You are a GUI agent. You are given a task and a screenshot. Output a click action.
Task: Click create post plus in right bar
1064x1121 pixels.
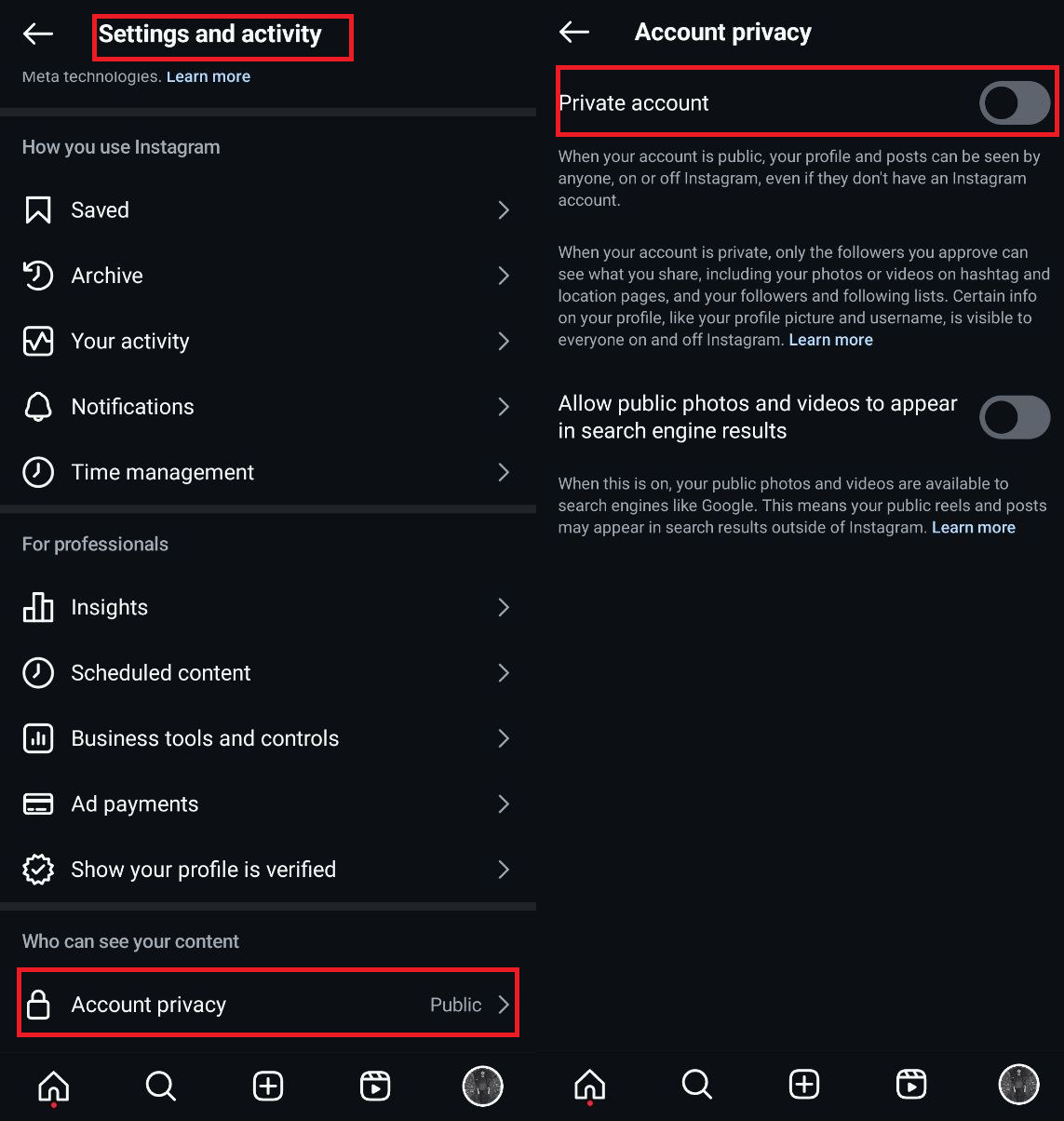[804, 1085]
